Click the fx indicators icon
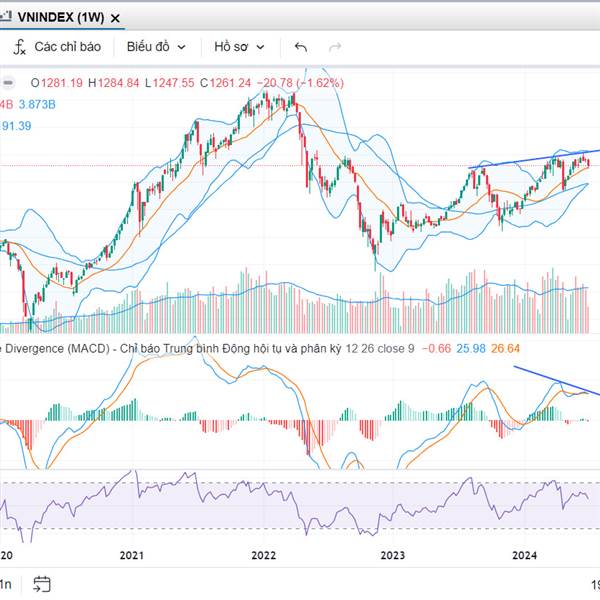600x600 pixels. click(20, 47)
